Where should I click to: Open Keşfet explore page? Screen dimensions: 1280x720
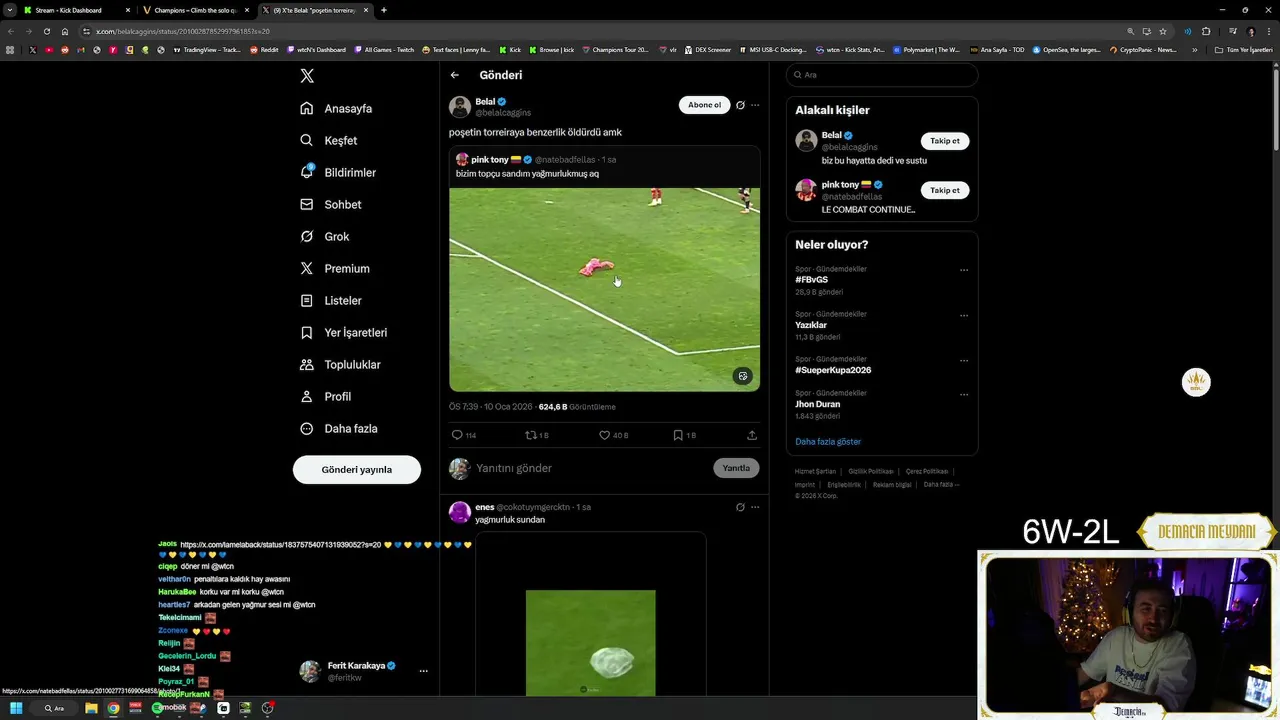pos(328,140)
